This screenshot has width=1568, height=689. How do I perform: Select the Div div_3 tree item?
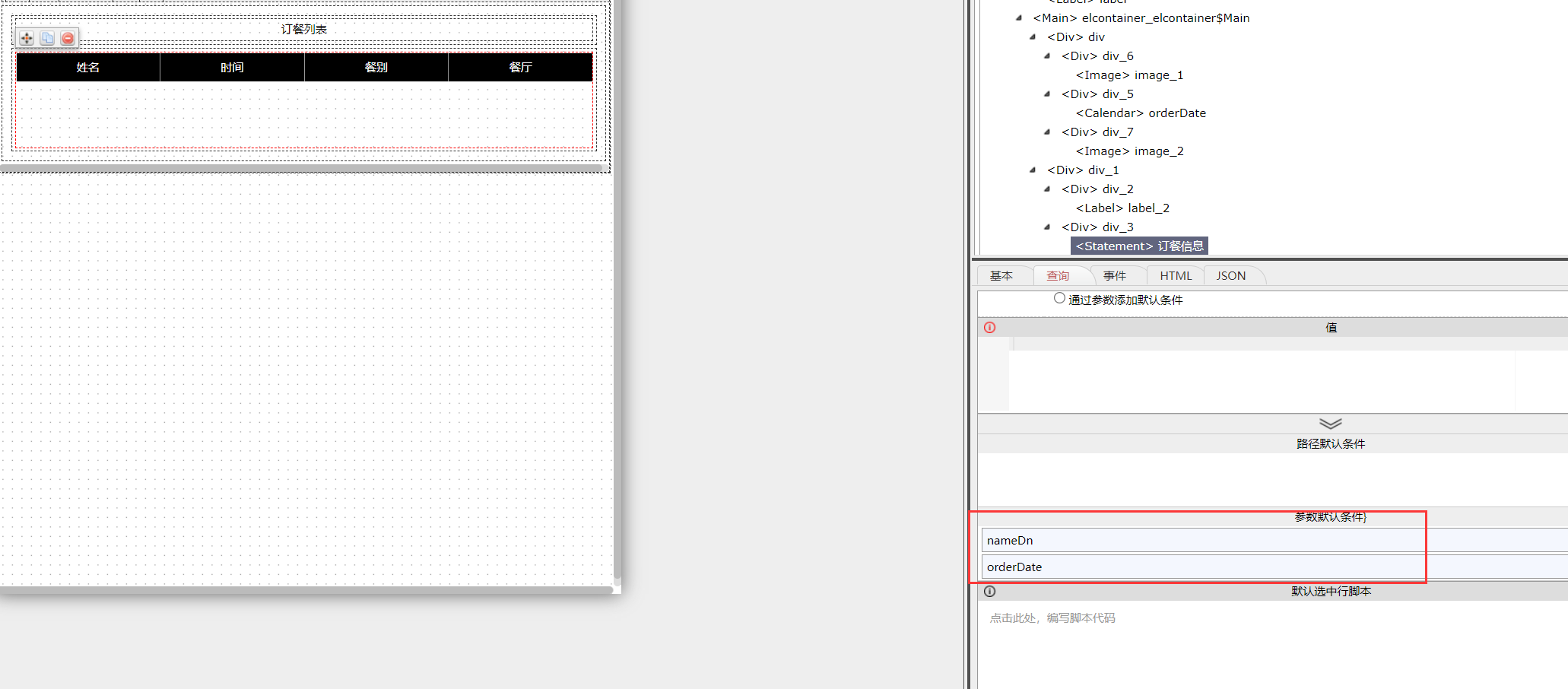(1097, 227)
